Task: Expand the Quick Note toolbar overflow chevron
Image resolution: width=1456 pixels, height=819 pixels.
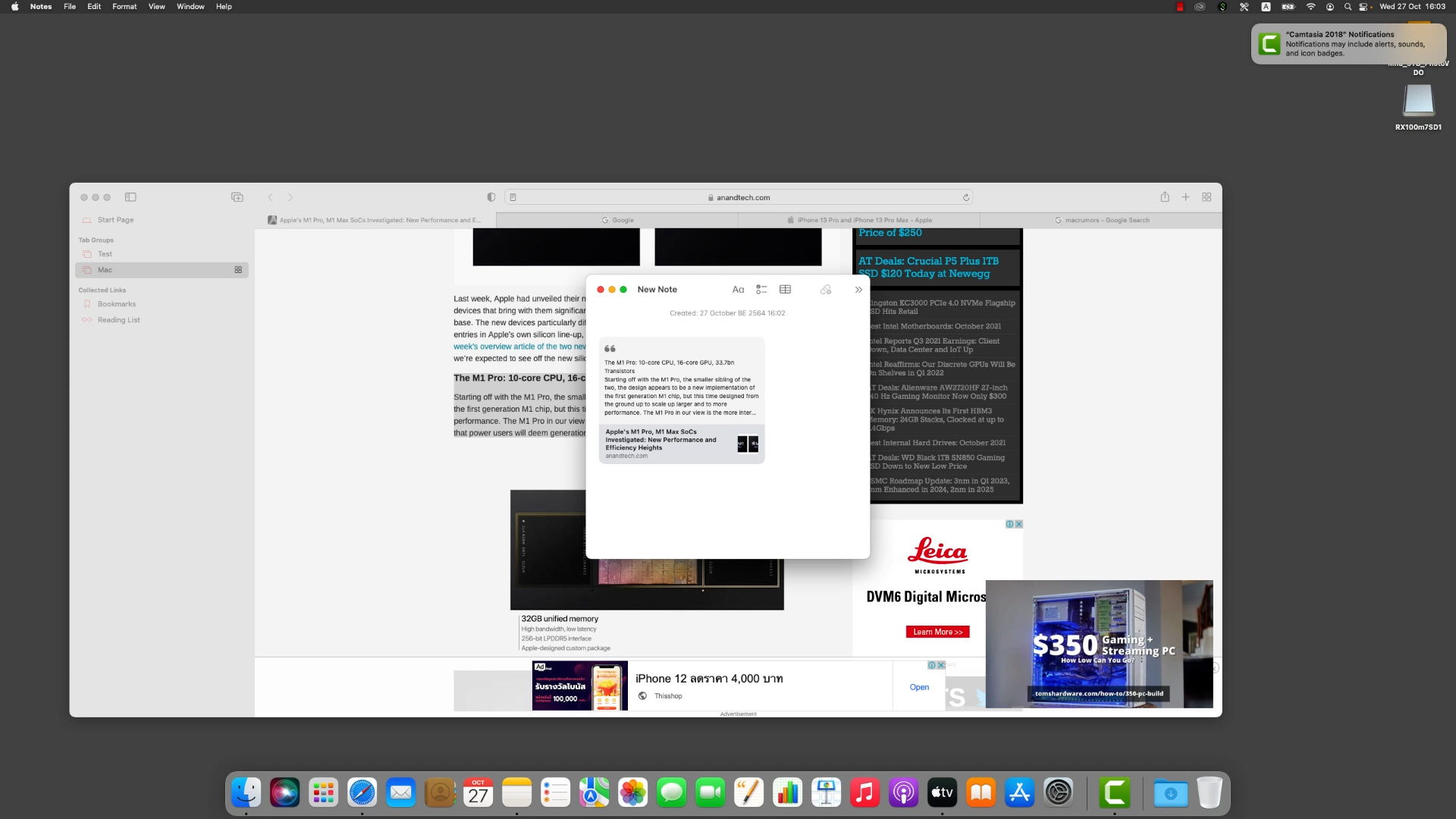Action: point(858,290)
